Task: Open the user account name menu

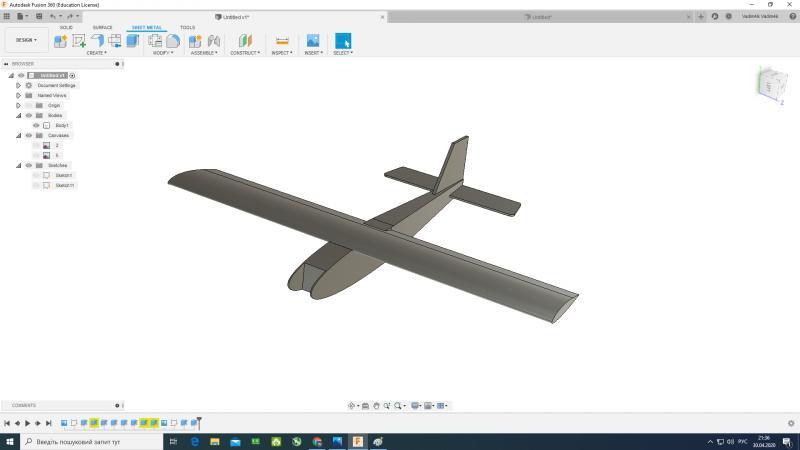Action: click(761, 17)
